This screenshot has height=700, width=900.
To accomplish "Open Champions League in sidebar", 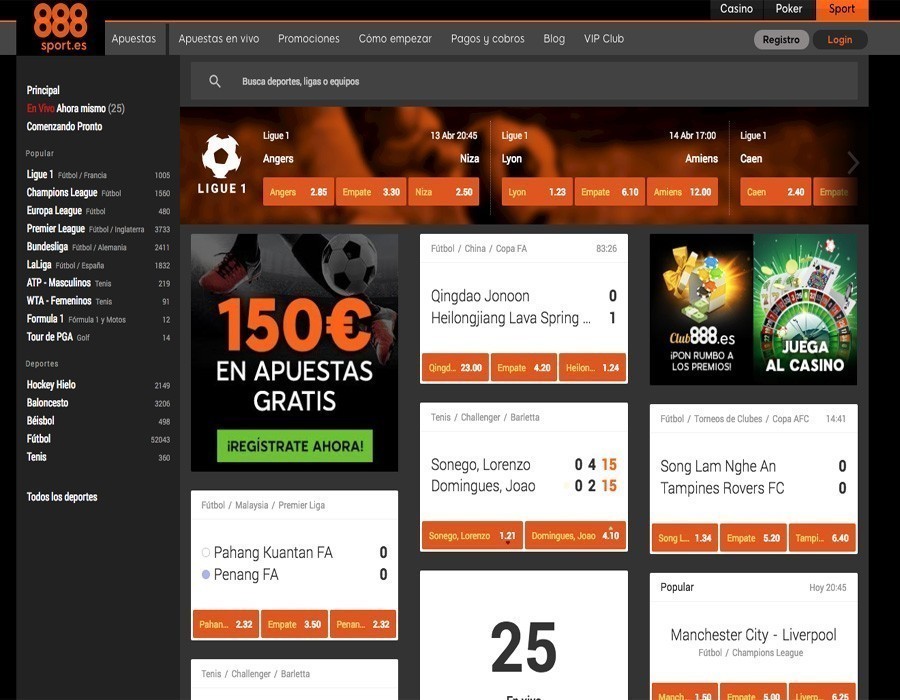I will [x=98, y=193].
